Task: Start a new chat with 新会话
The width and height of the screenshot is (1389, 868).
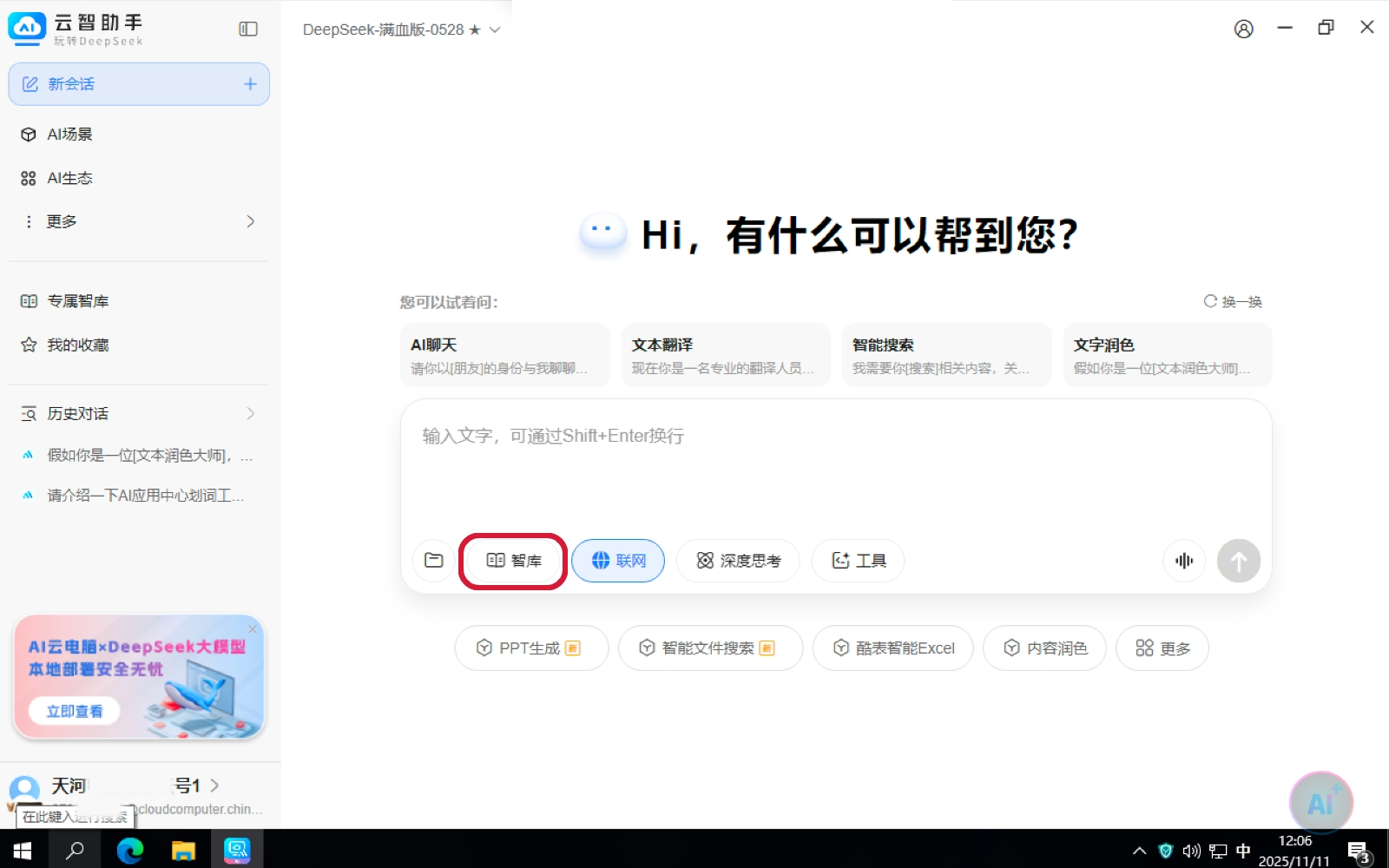Action: pyautogui.click(x=139, y=84)
